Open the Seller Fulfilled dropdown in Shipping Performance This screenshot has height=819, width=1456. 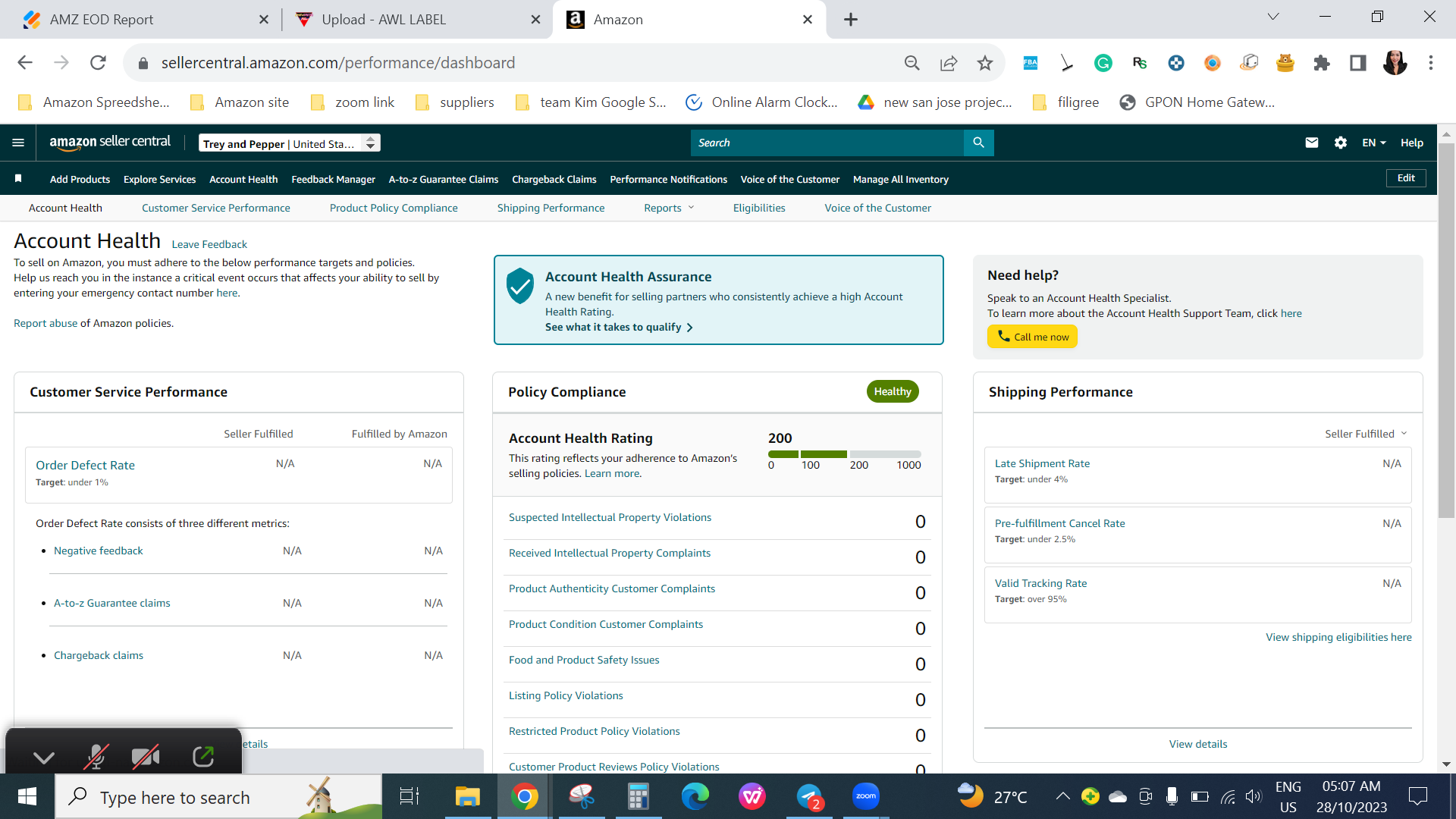tap(1366, 434)
